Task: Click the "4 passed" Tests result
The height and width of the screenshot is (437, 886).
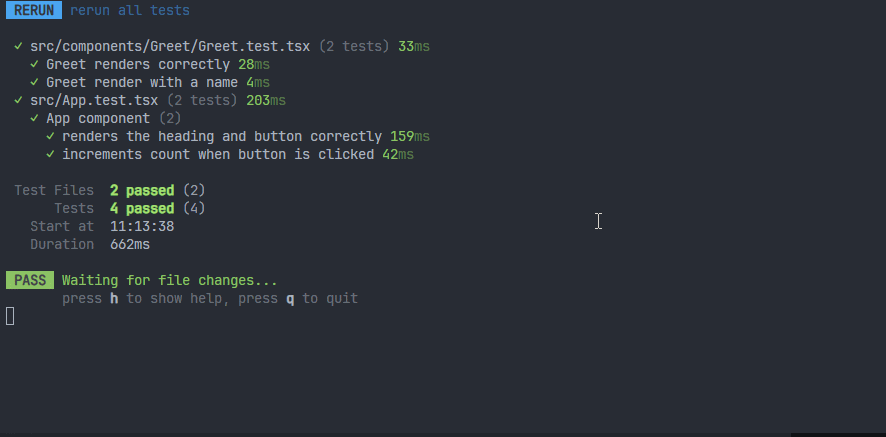Action: pos(142,208)
